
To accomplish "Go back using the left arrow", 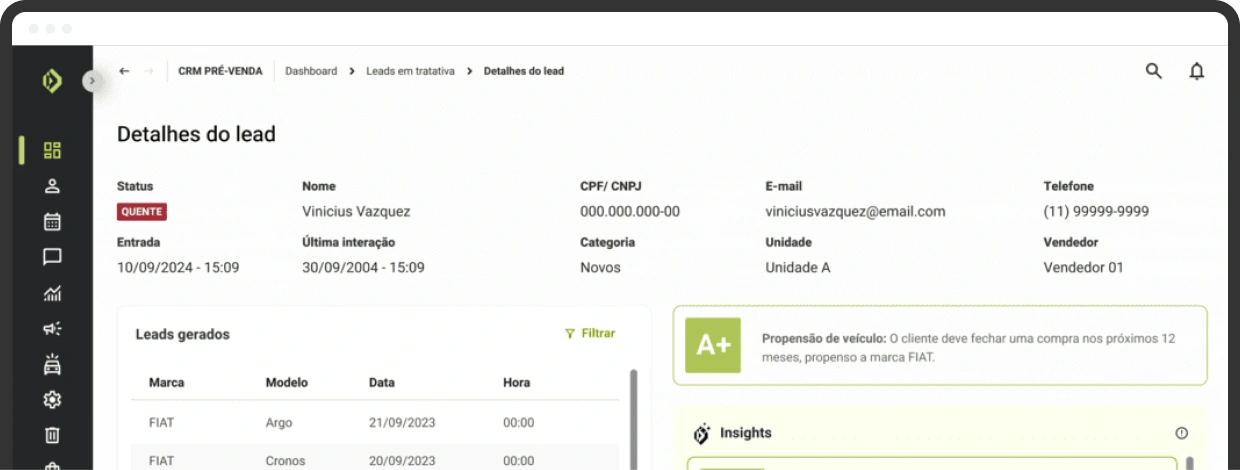I will 124,71.
